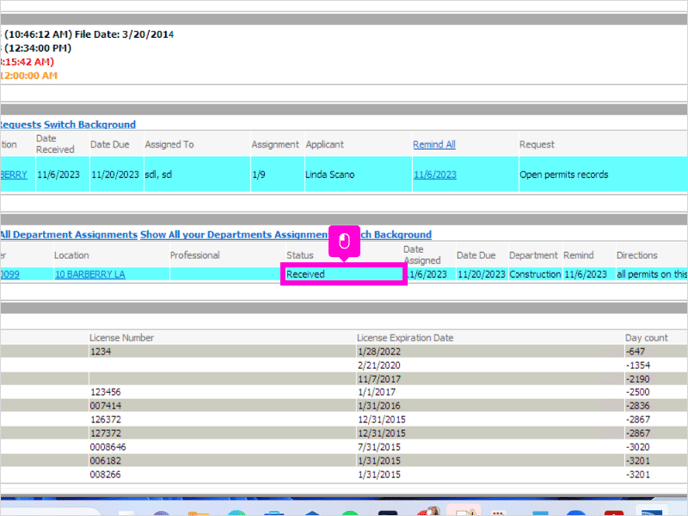The height and width of the screenshot is (516, 688).
Task: Click the sdl, sd assigned-to cell
Action: click(197, 175)
